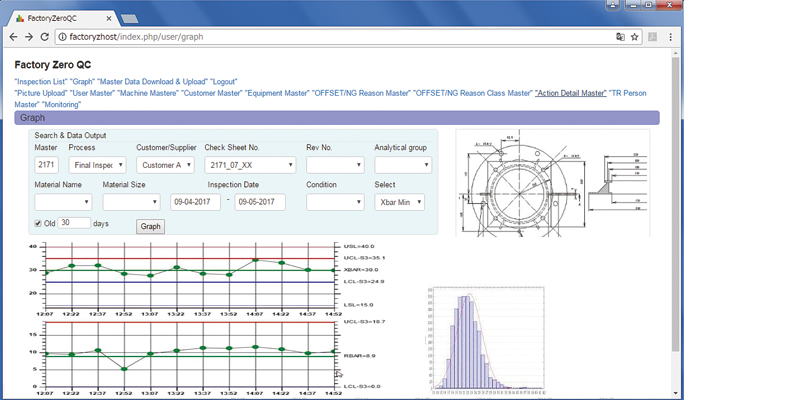The width and height of the screenshot is (800, 400).
Task: Click the browser forward arrow
Action: point(28,37)
